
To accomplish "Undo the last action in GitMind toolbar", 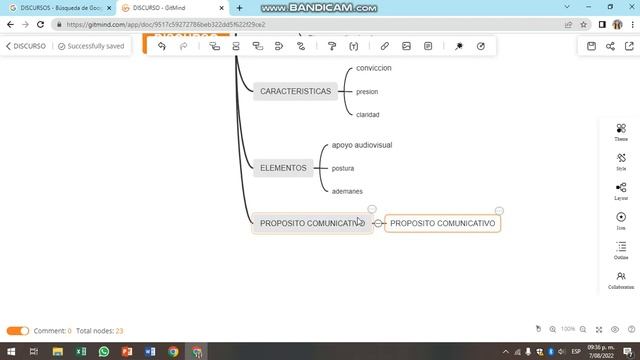I will coord(162,46).
